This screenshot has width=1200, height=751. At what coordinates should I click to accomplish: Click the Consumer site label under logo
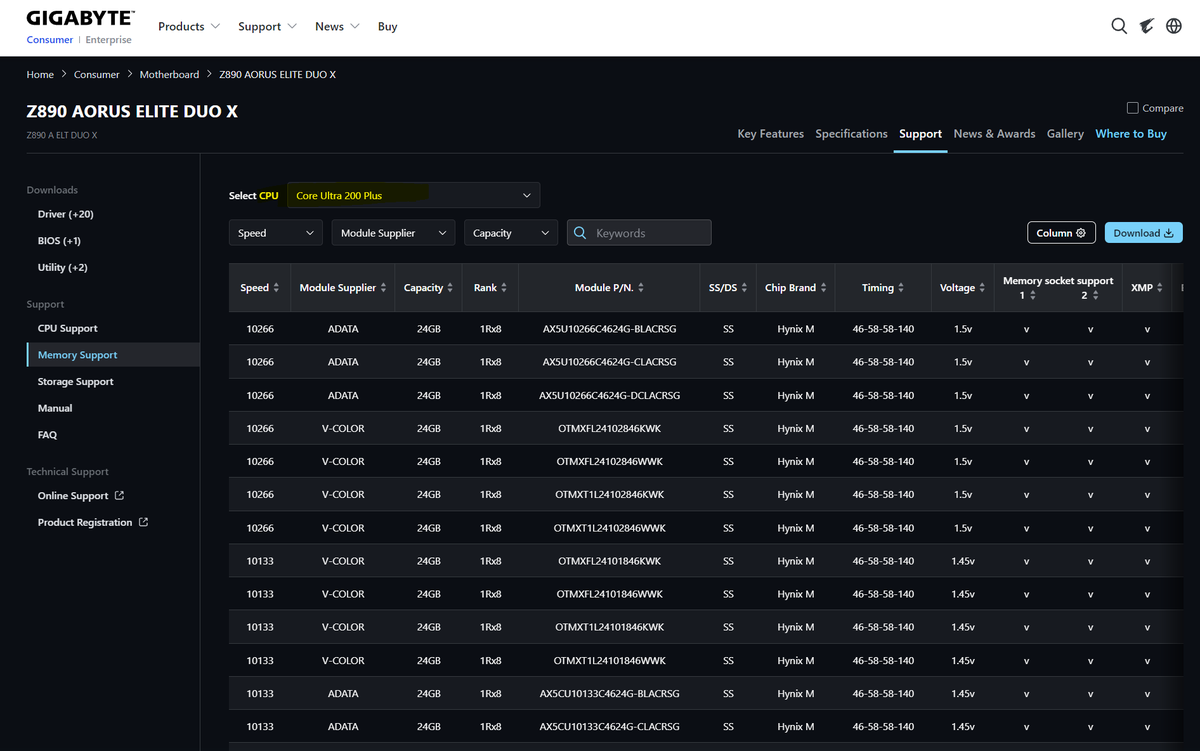(x=50, y=40)
